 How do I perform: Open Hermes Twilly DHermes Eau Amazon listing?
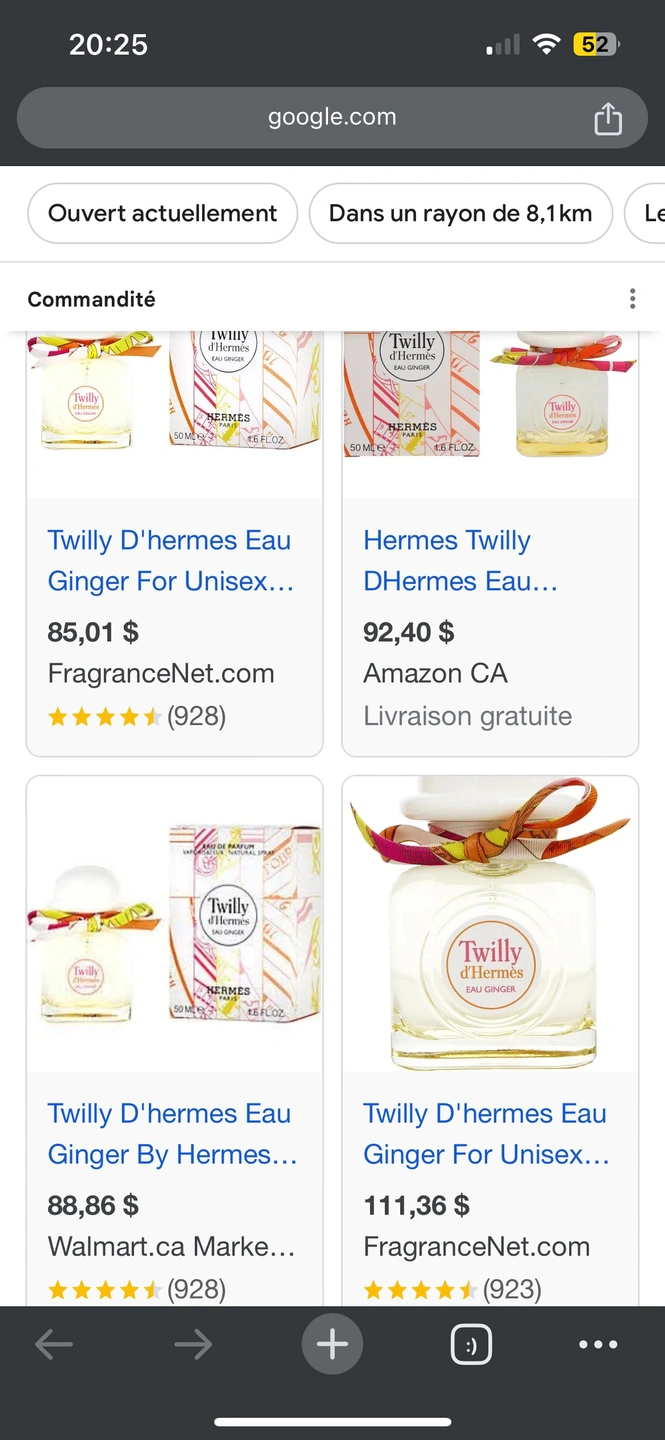pyautogui.click(x=460, y=560)
